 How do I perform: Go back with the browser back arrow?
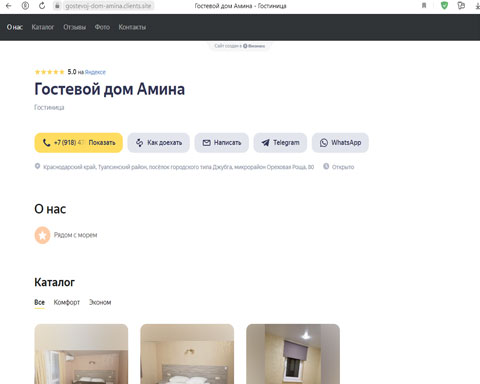[x=9, y=6]
